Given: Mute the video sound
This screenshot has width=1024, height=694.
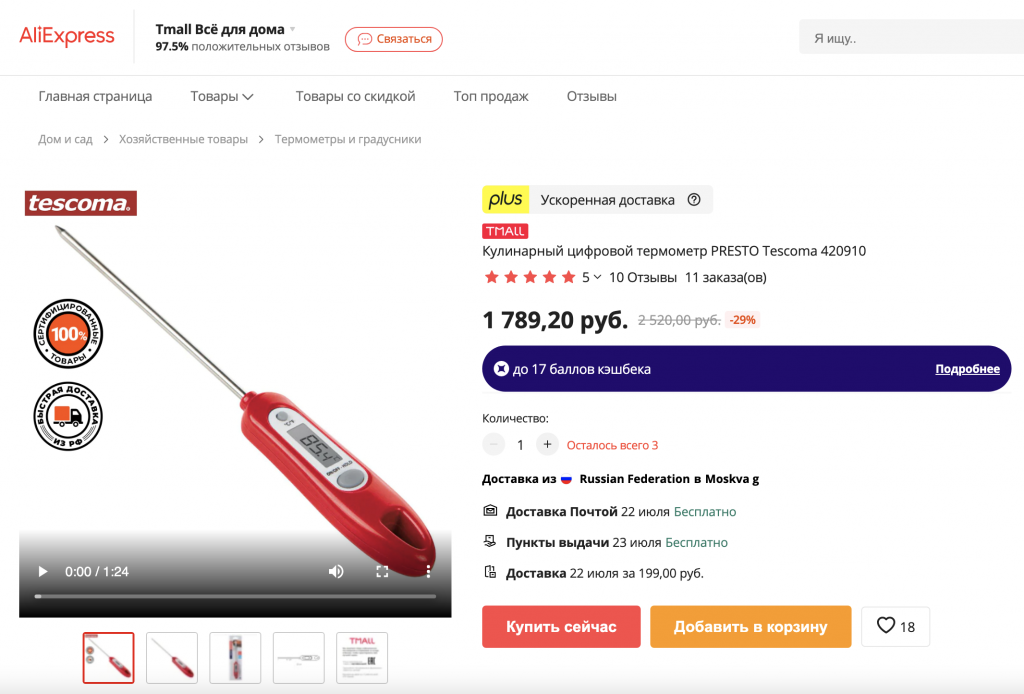Looking at the screenshot, I should pyautogui.click(x=336, y=572).
